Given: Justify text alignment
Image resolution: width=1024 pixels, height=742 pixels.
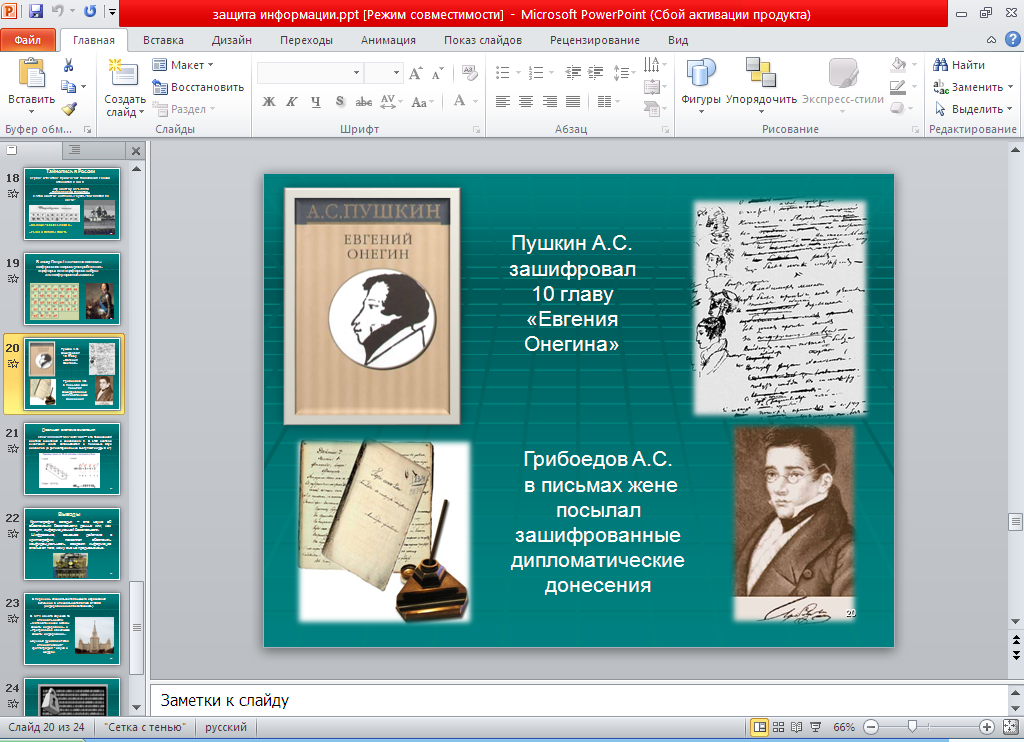Looking at the screenshot, I should (x=573, y=101).
